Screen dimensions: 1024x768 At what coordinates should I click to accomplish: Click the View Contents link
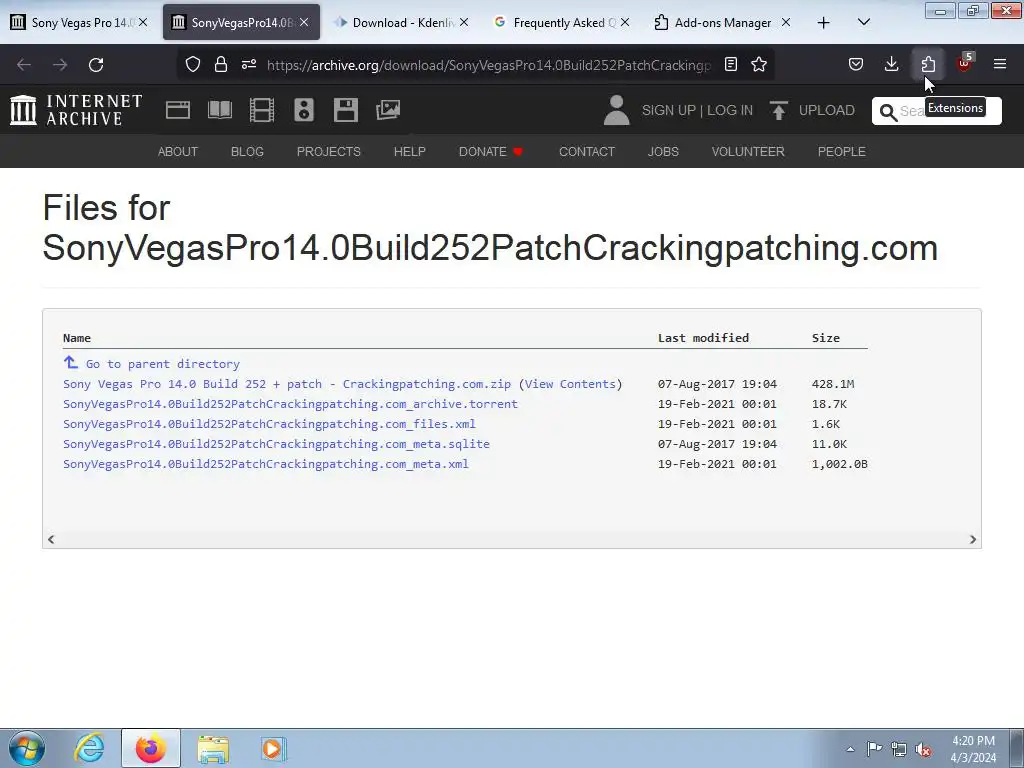point(570,384)
